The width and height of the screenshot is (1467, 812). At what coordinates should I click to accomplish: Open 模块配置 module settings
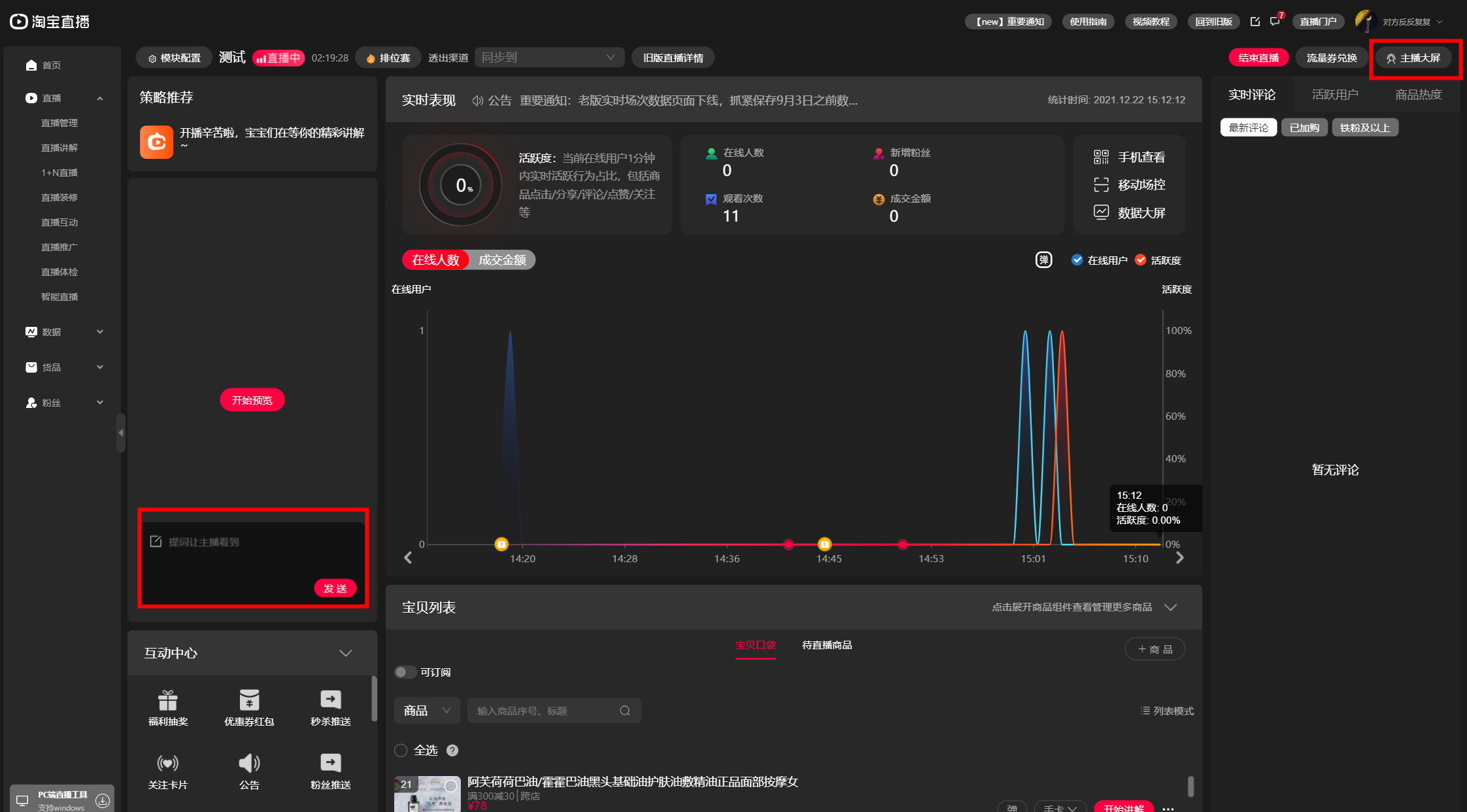point(174,58)
